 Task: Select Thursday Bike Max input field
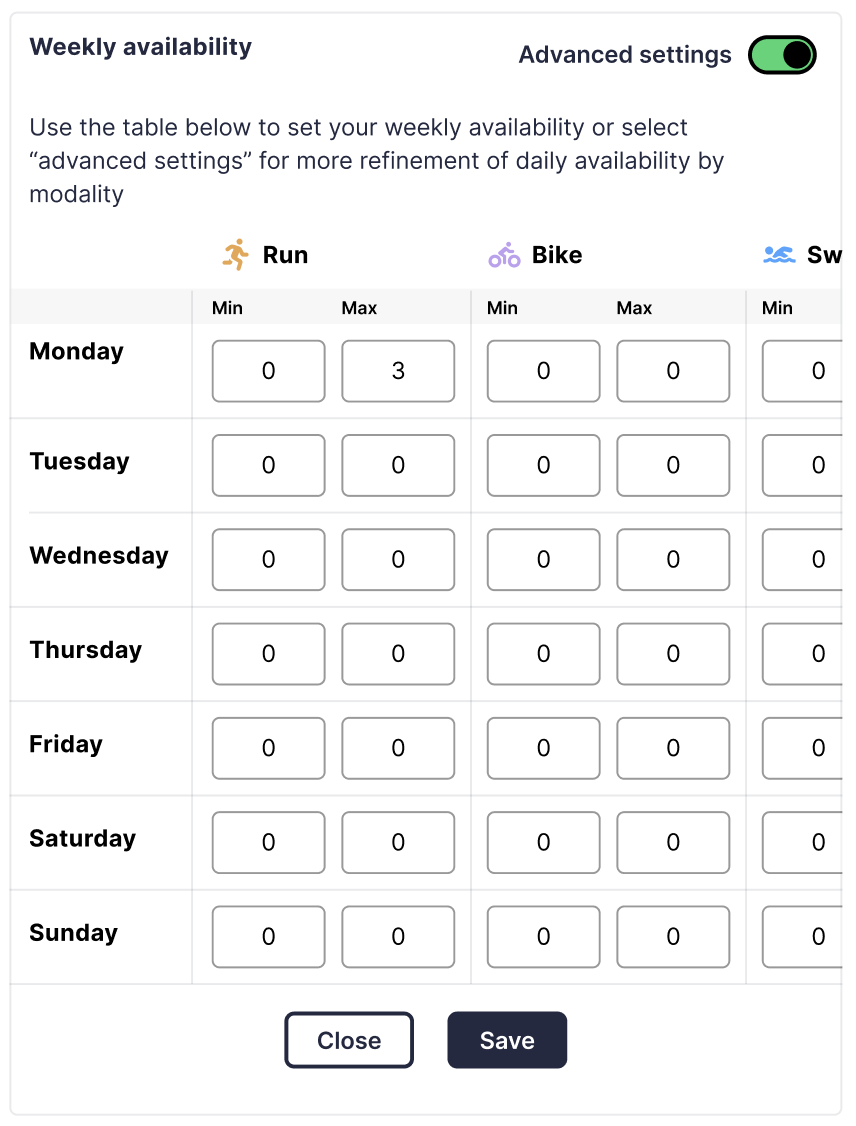pyautogui.click(x=673, y=654)
